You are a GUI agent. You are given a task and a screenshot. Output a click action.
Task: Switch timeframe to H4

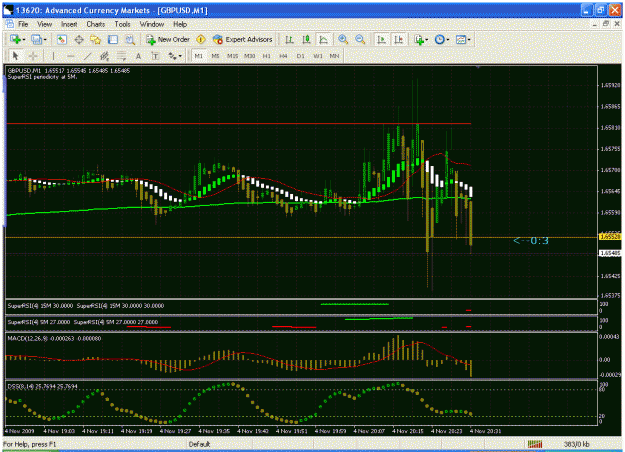click(283, 56)
